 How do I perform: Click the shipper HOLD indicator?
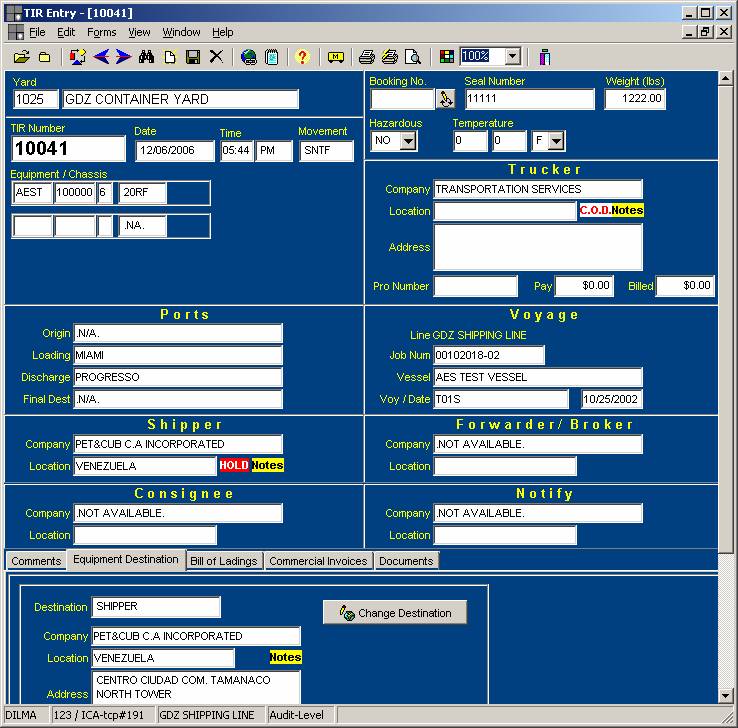click(x=234, y=465)
